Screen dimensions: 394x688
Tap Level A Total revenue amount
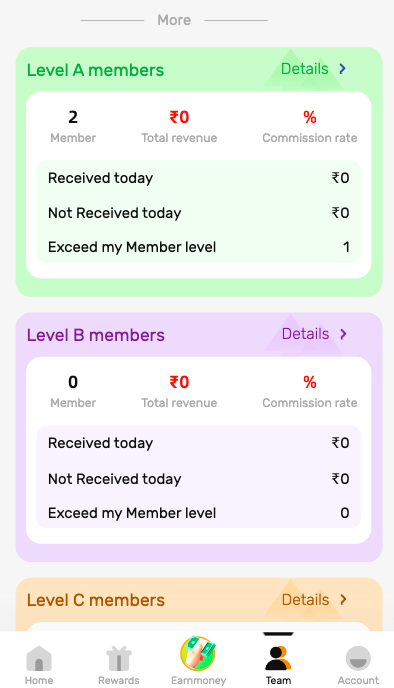(179, 117)
